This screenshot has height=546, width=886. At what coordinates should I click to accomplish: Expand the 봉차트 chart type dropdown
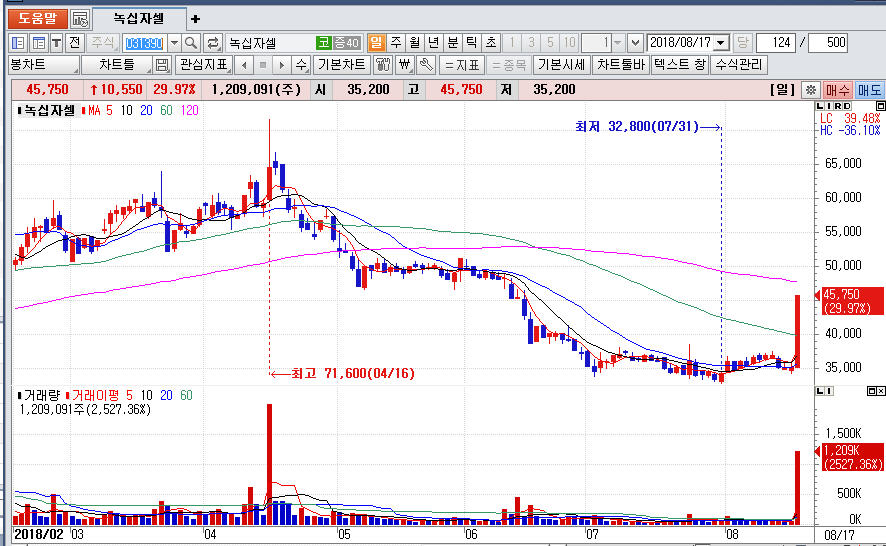coord(38,65)
